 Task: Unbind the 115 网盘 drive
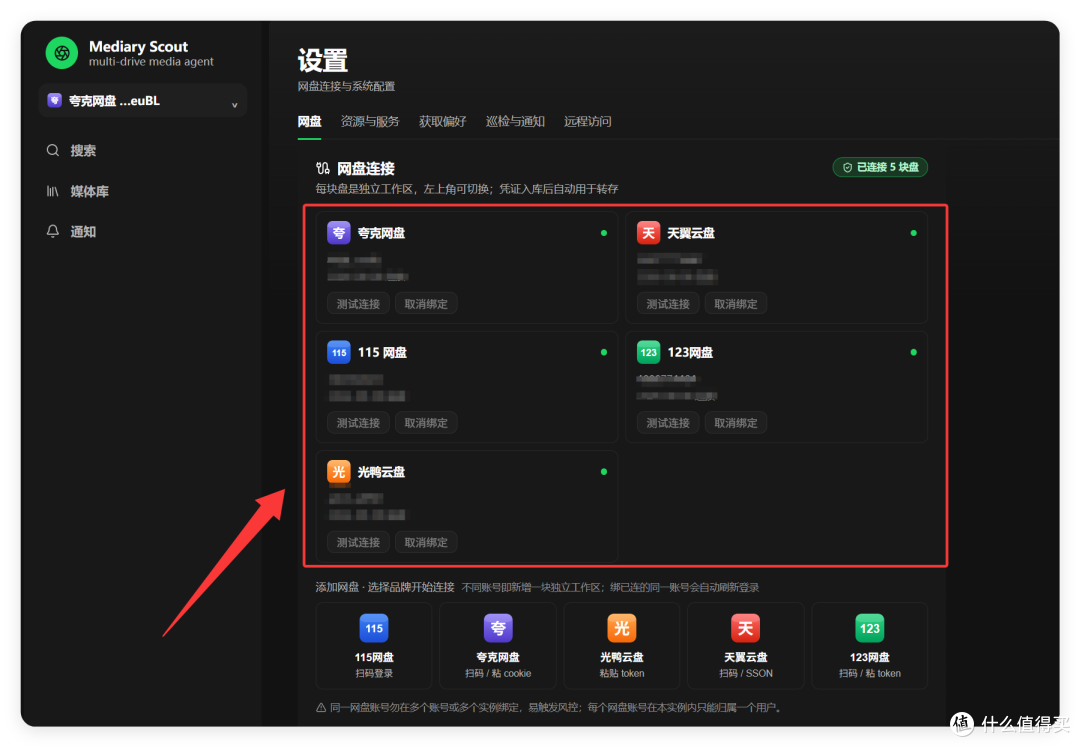click(426, 423)
